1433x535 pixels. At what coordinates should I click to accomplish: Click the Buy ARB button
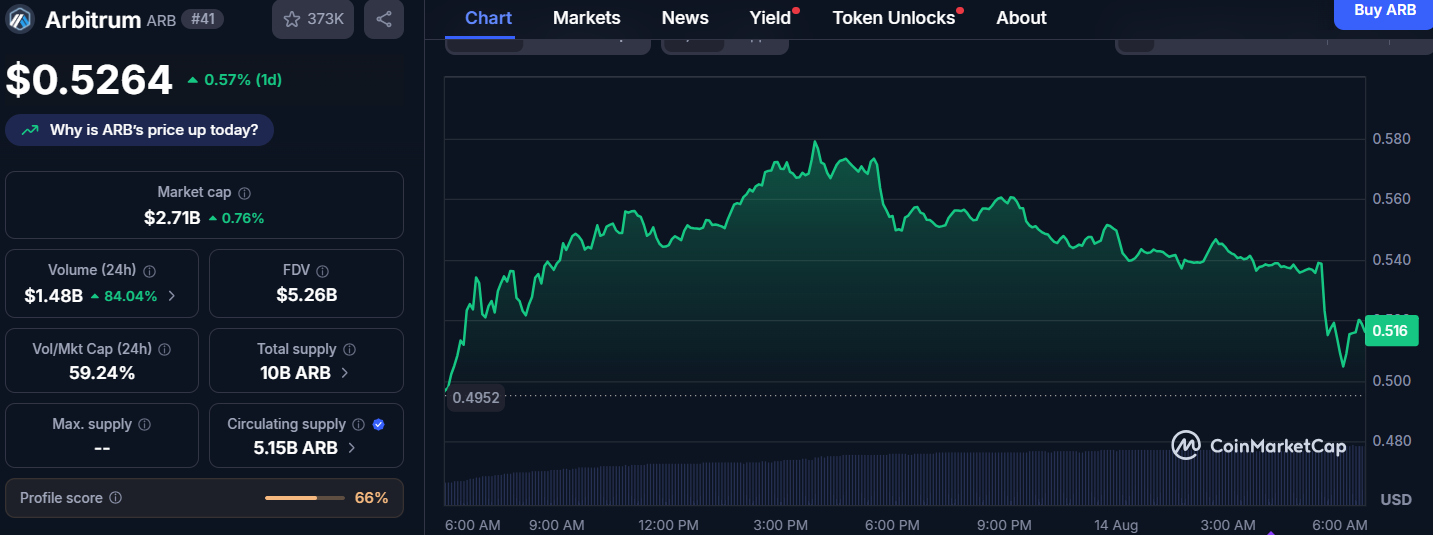pyautogui.click(x=1384, y=12)
